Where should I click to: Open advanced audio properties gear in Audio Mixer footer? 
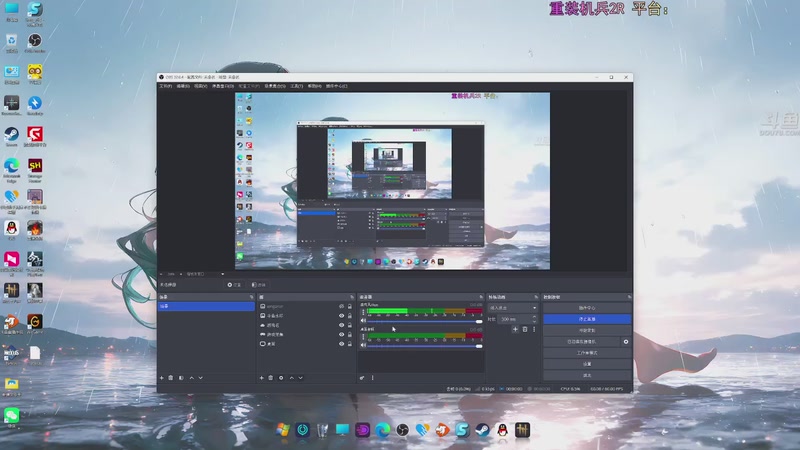[362, 378]
